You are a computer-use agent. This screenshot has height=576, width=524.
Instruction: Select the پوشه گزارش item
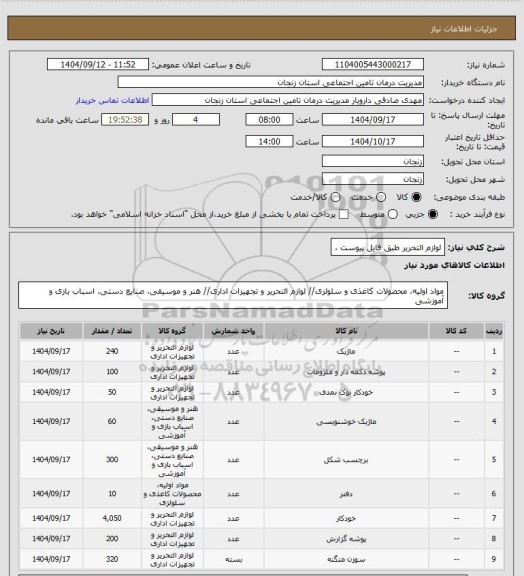coord(346,539)
